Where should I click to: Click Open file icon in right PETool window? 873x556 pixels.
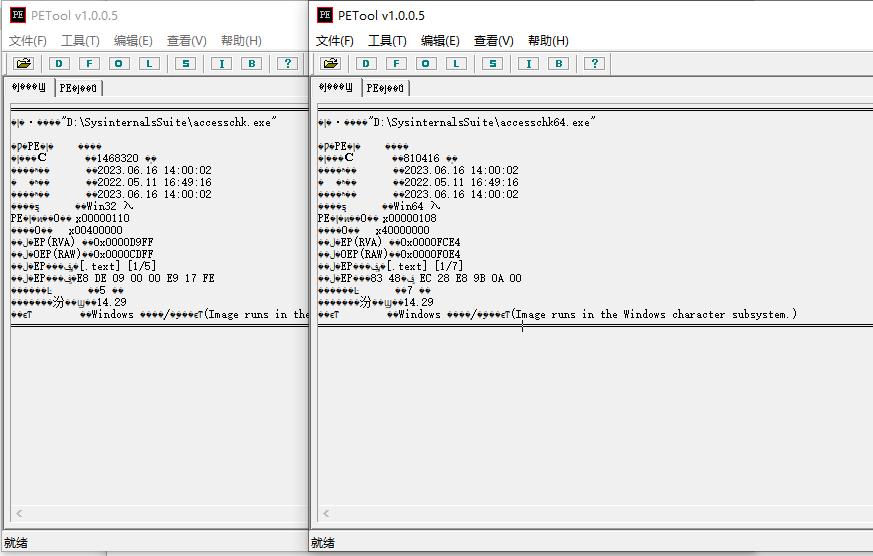(330, 63)
